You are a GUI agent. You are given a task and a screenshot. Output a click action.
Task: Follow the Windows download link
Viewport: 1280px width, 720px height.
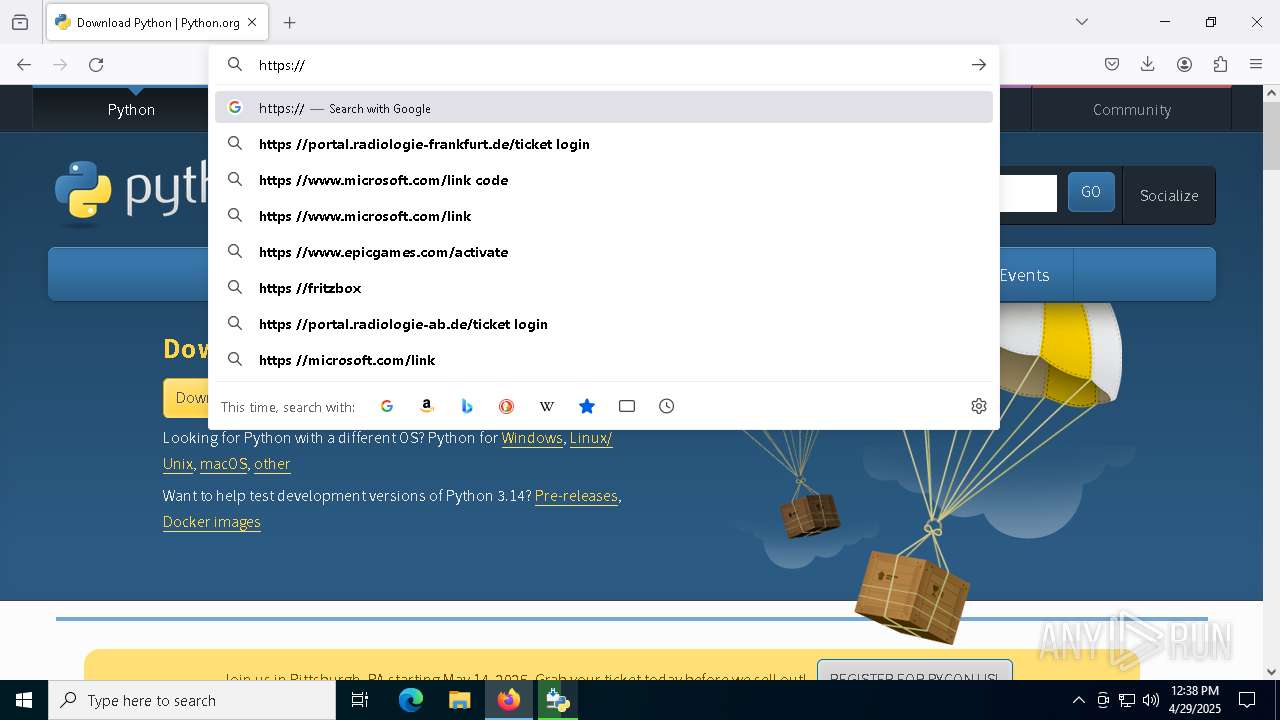click(x=532, y=438)
